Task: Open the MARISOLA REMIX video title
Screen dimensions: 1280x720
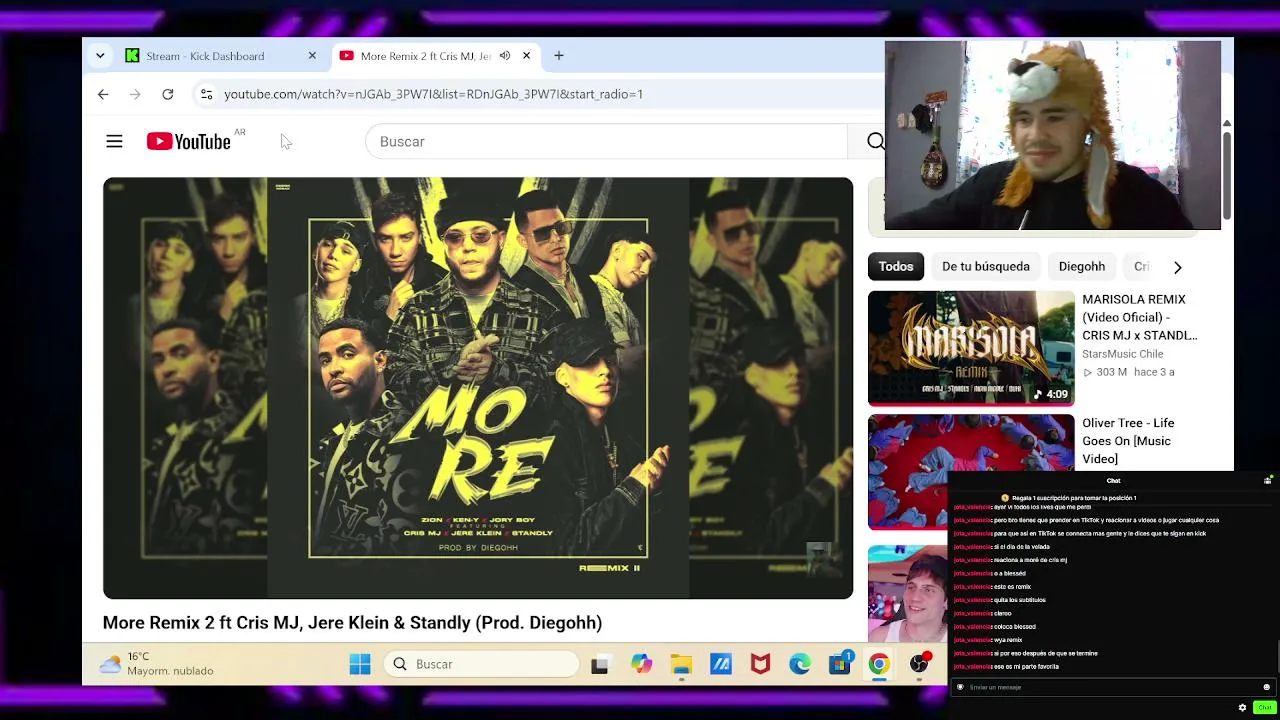Action: pyautogui.click(x=1140, y=317)
